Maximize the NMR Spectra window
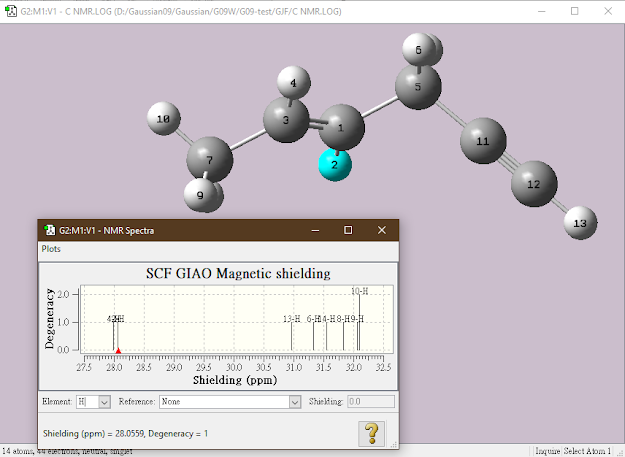Image resolution: width=625 pixels, height=457 pixels. point(348,230)
